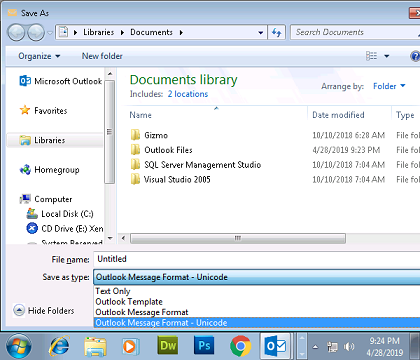The height and width of the screenshot is (360, 420).
Task: Sort by Type column header
Action: [x=405, y=115]
